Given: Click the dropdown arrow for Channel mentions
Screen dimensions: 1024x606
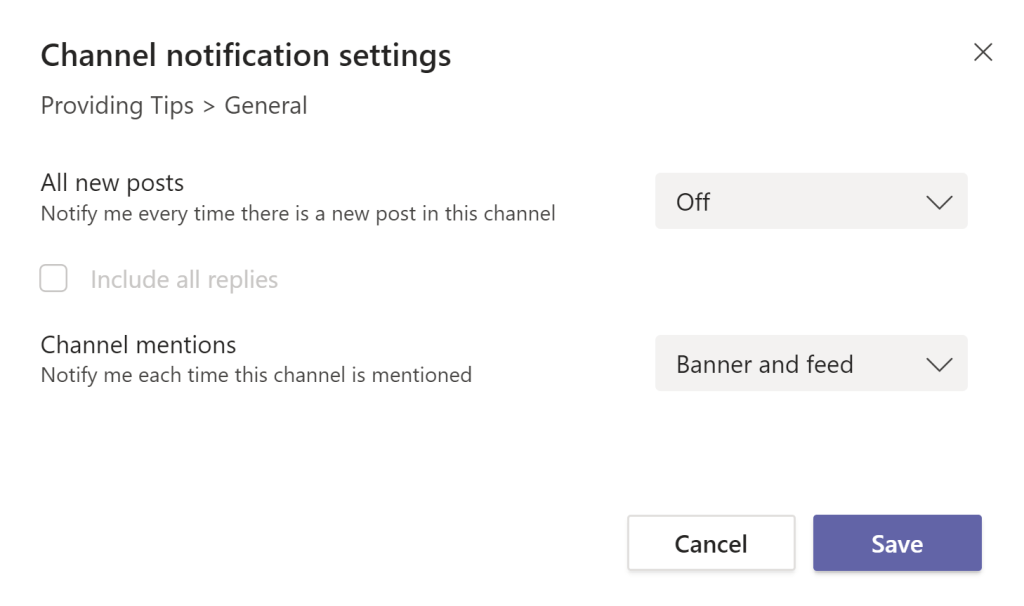Looking at the screenshot, I should point(938,364).
